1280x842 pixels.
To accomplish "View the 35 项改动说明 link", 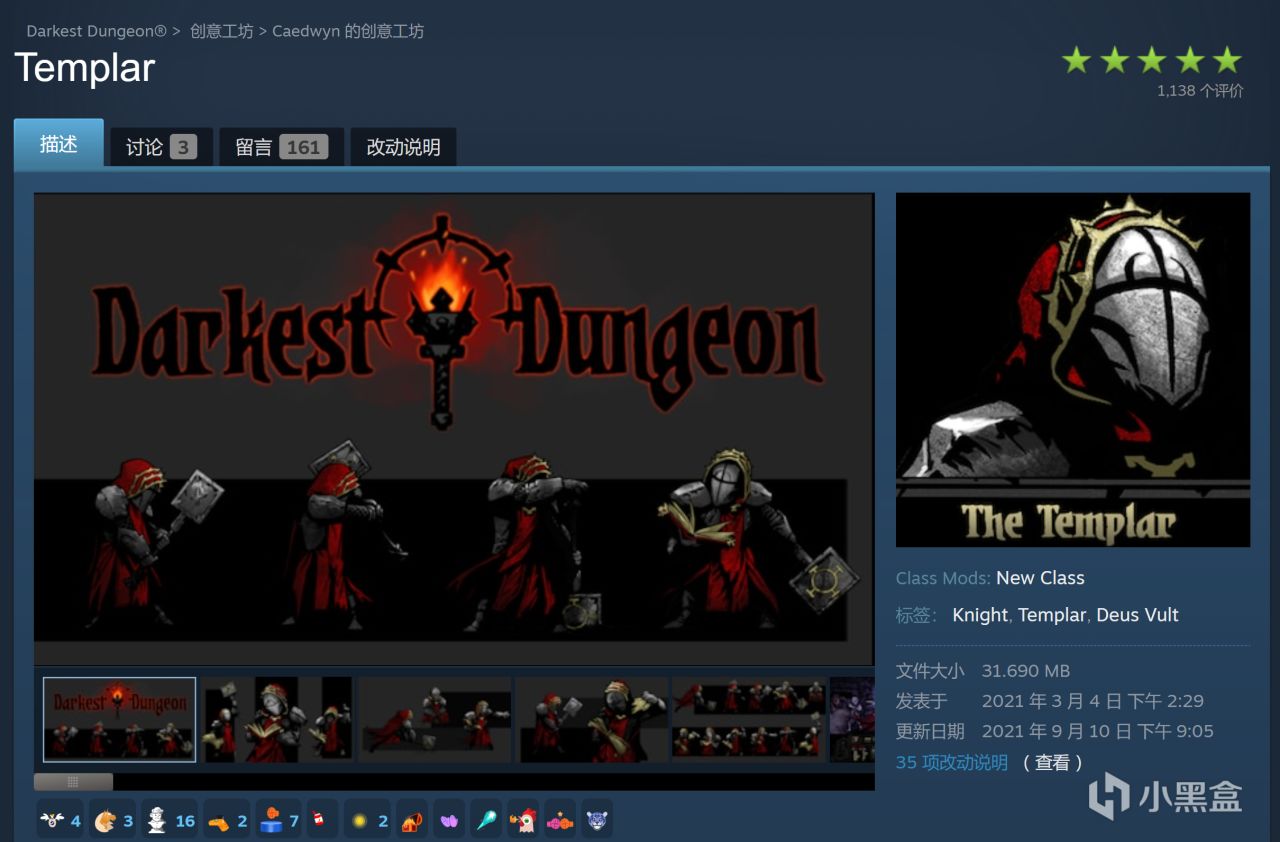I will coord(952,762).
